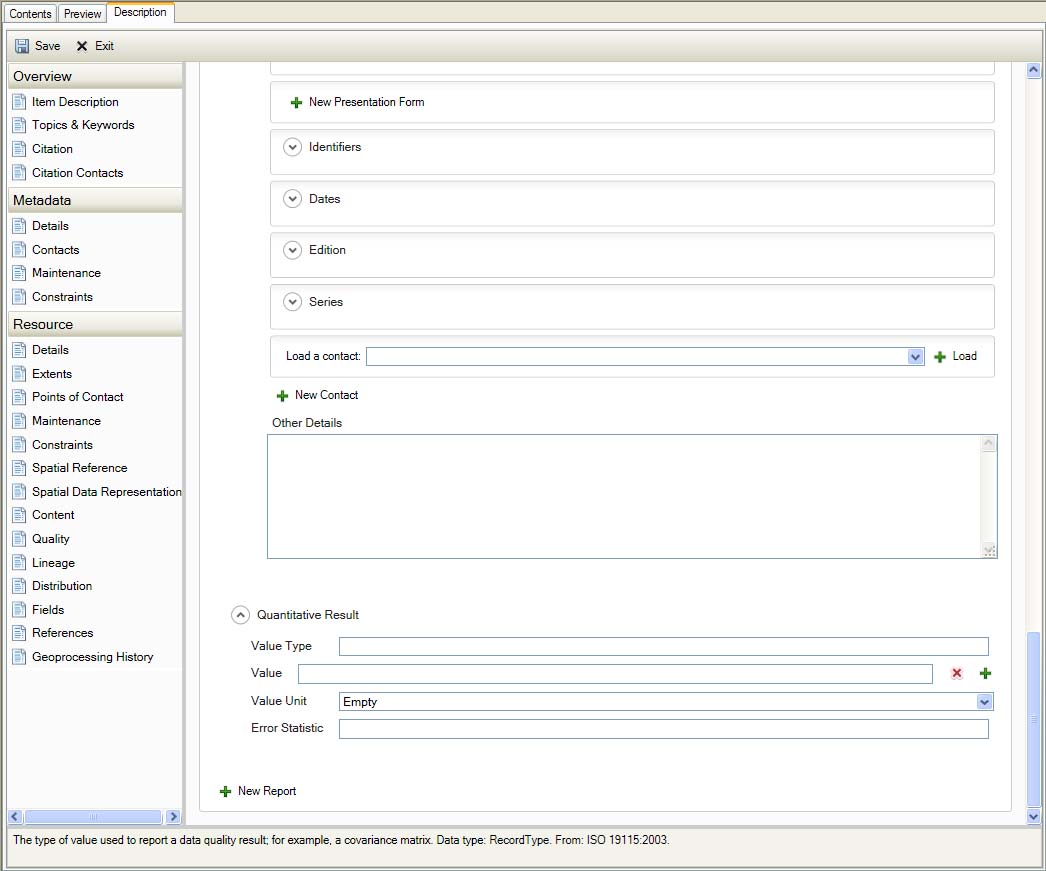This screenshot has height=871, width=1046.
Task: Click the red delete icon beside Value
Action: (956, 674)
